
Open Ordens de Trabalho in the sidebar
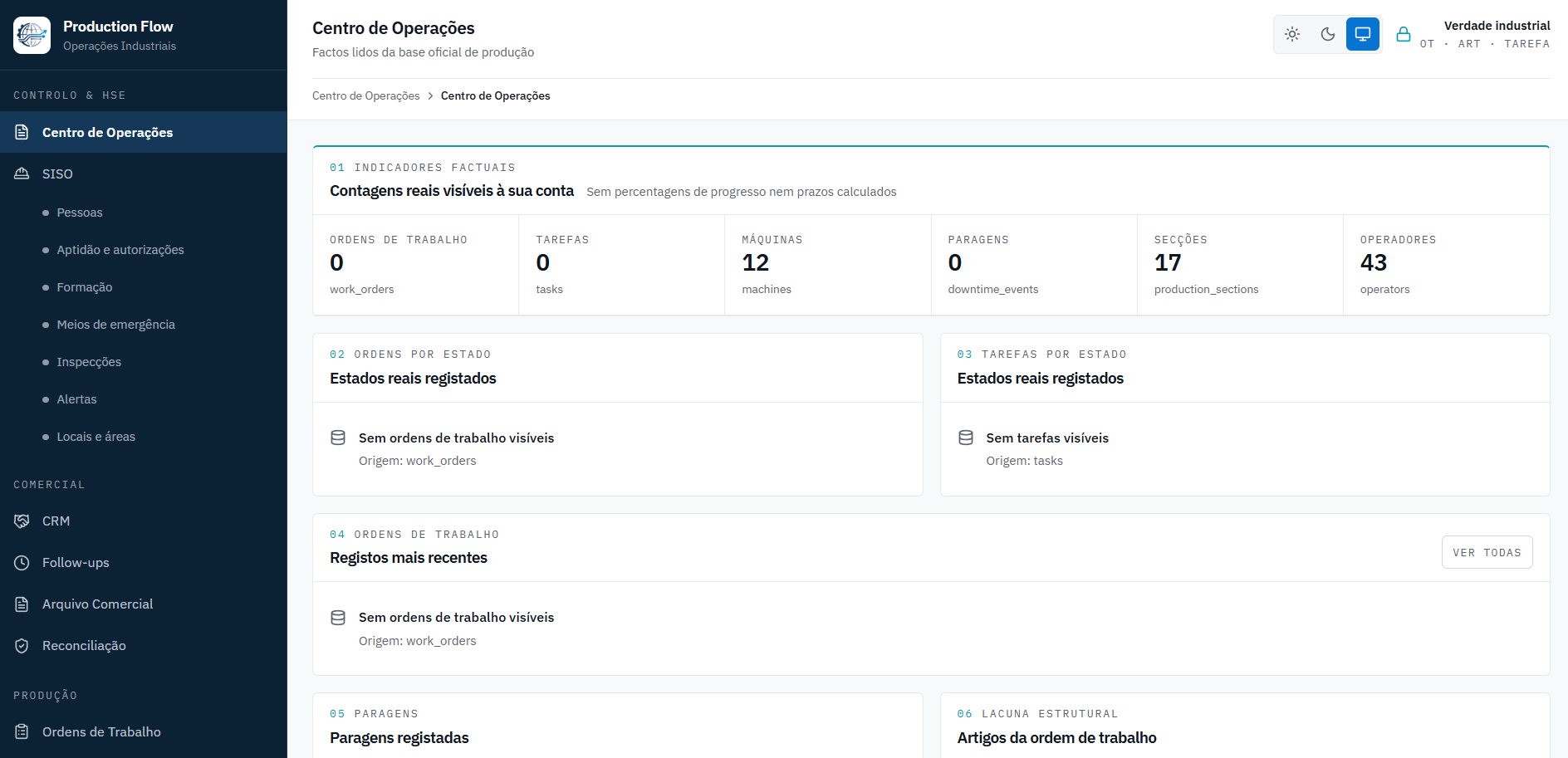point(144,732)
